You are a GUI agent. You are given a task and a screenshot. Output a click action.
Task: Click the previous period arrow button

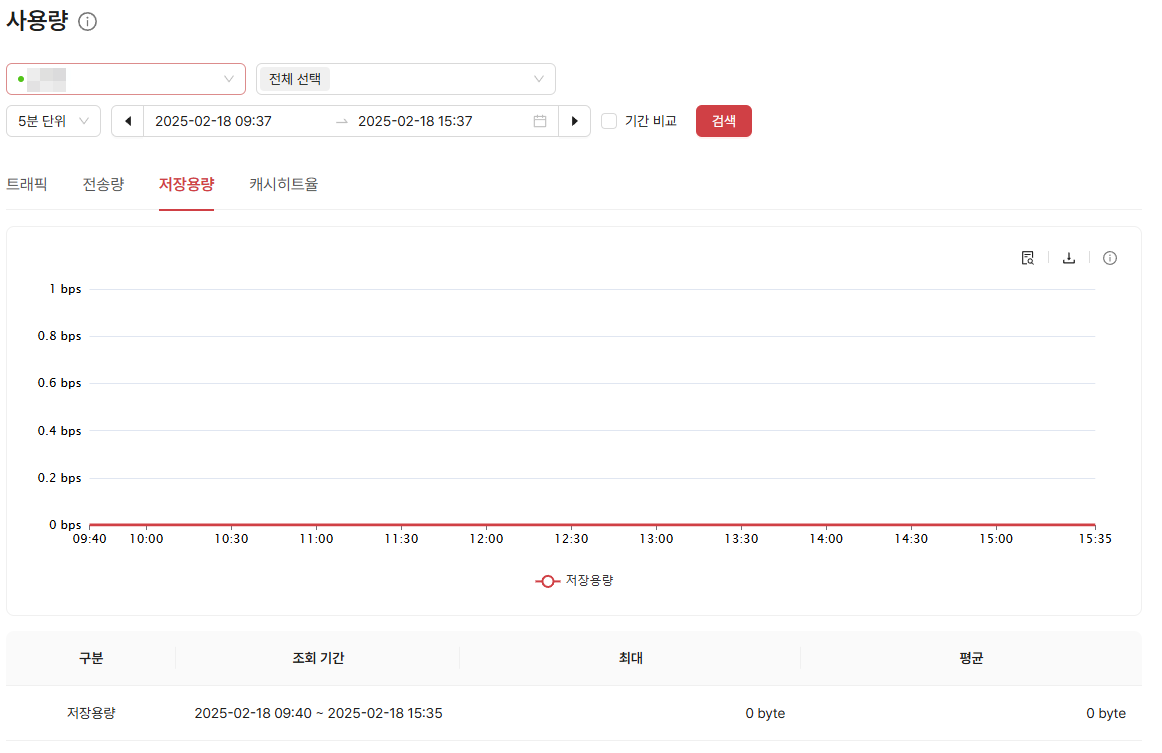[128, 121]
